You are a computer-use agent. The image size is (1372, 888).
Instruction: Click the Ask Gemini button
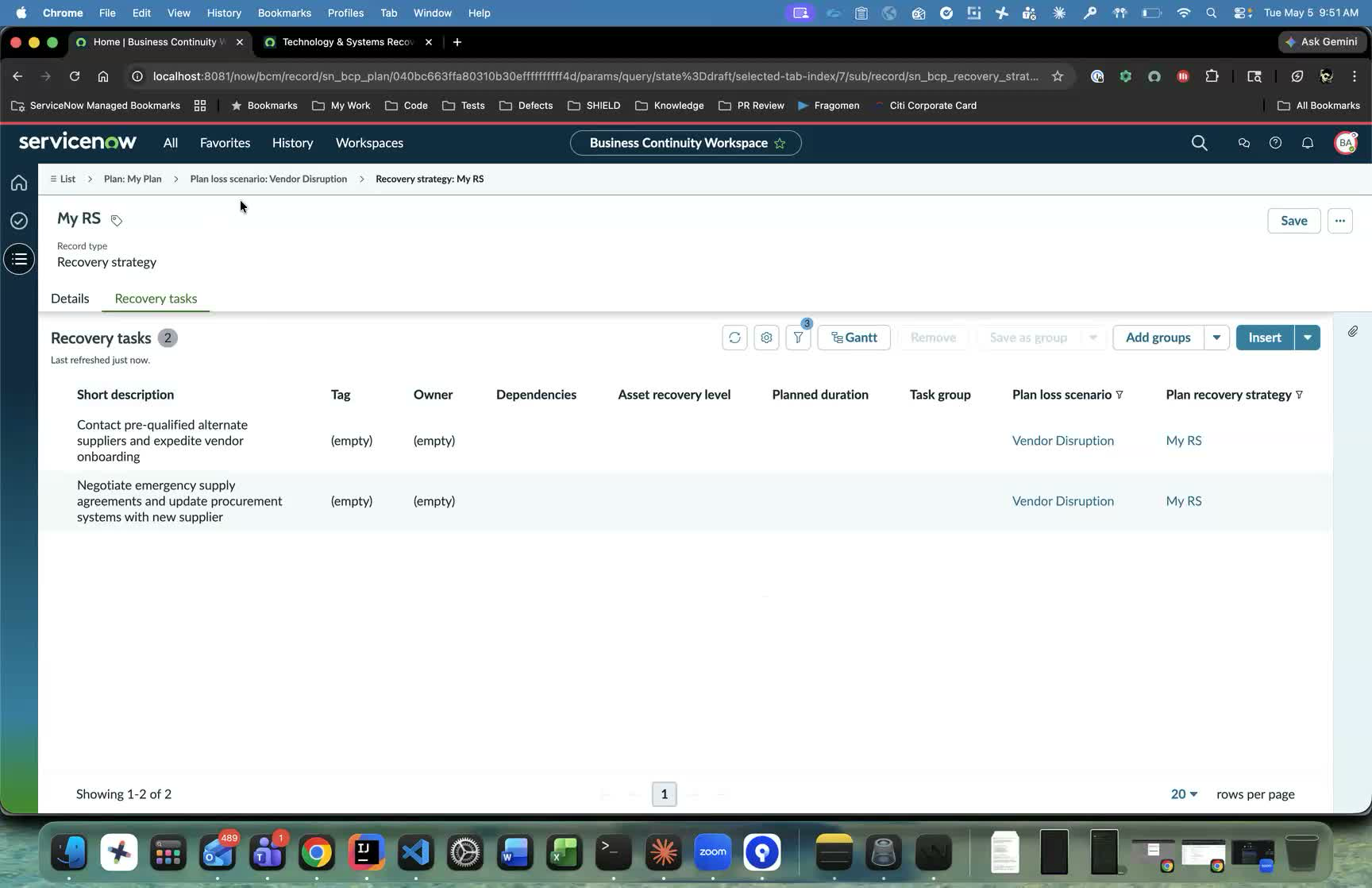tap(1322, 42)
